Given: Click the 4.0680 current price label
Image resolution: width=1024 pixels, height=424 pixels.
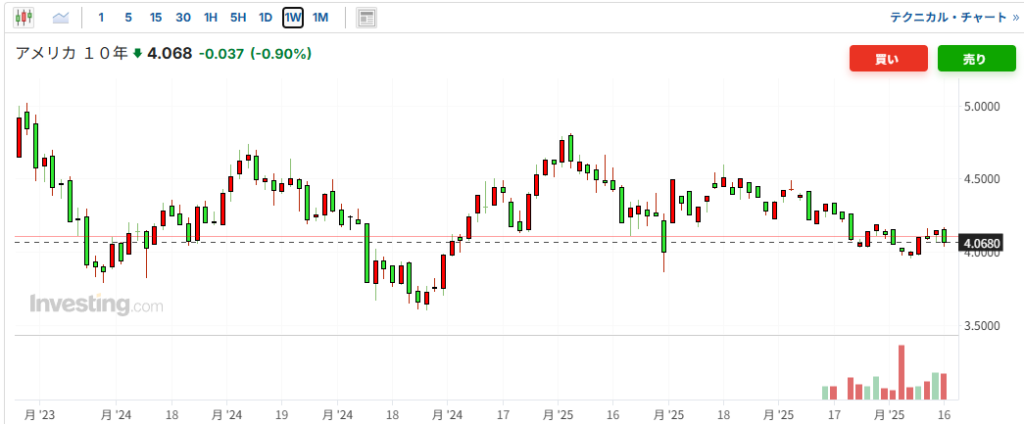Looking at the screenshot, I should 980,243.
